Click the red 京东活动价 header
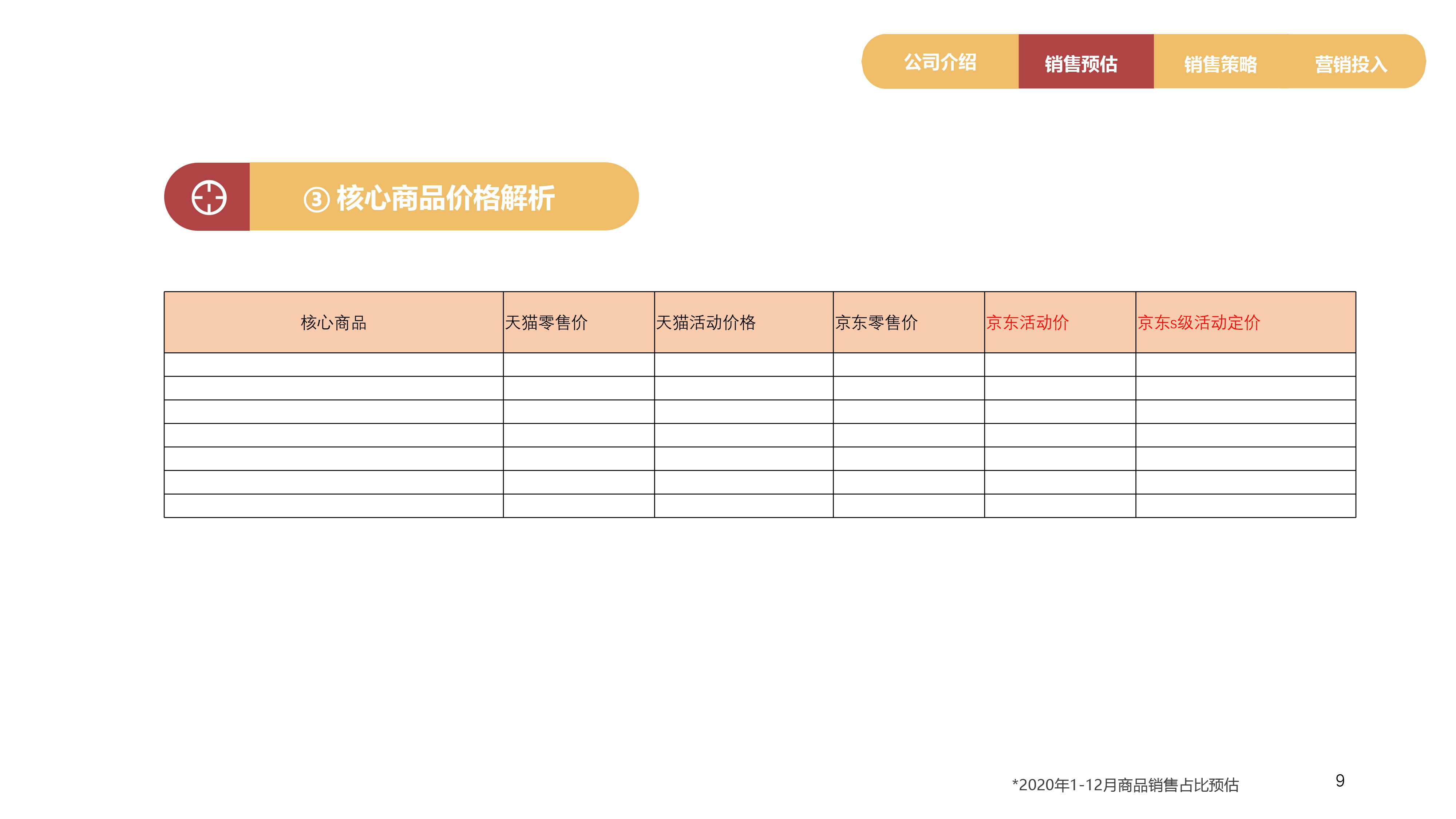 tap(1060, 322)
